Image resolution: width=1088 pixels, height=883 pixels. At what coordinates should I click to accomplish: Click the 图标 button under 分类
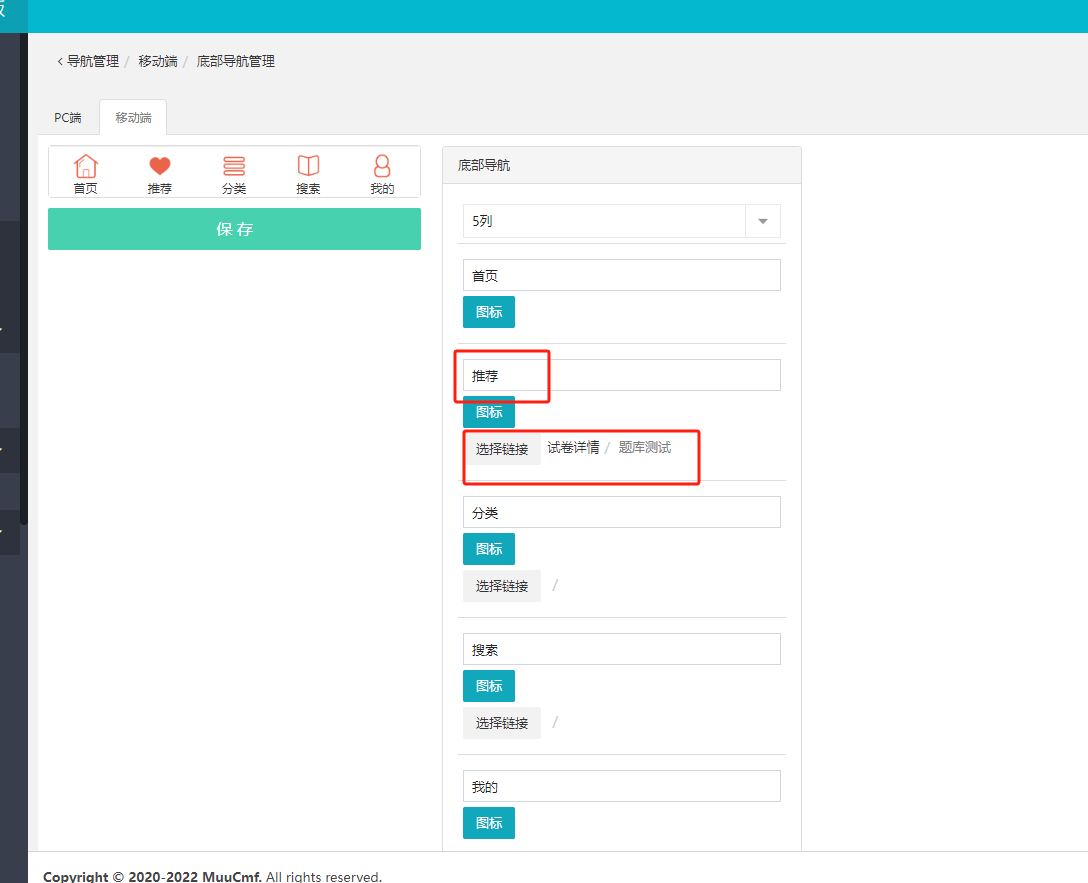(x=488, y=549)
